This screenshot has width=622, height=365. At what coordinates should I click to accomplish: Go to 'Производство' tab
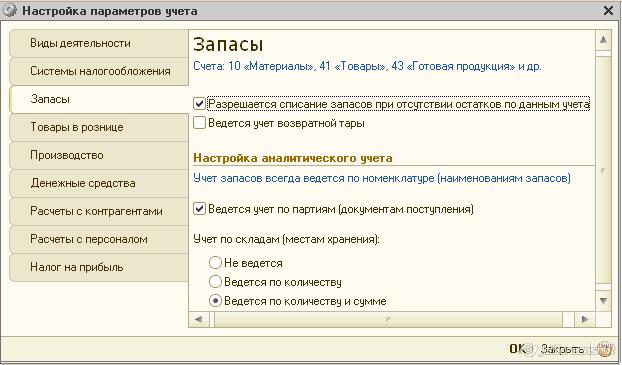[x=99, y=155]
